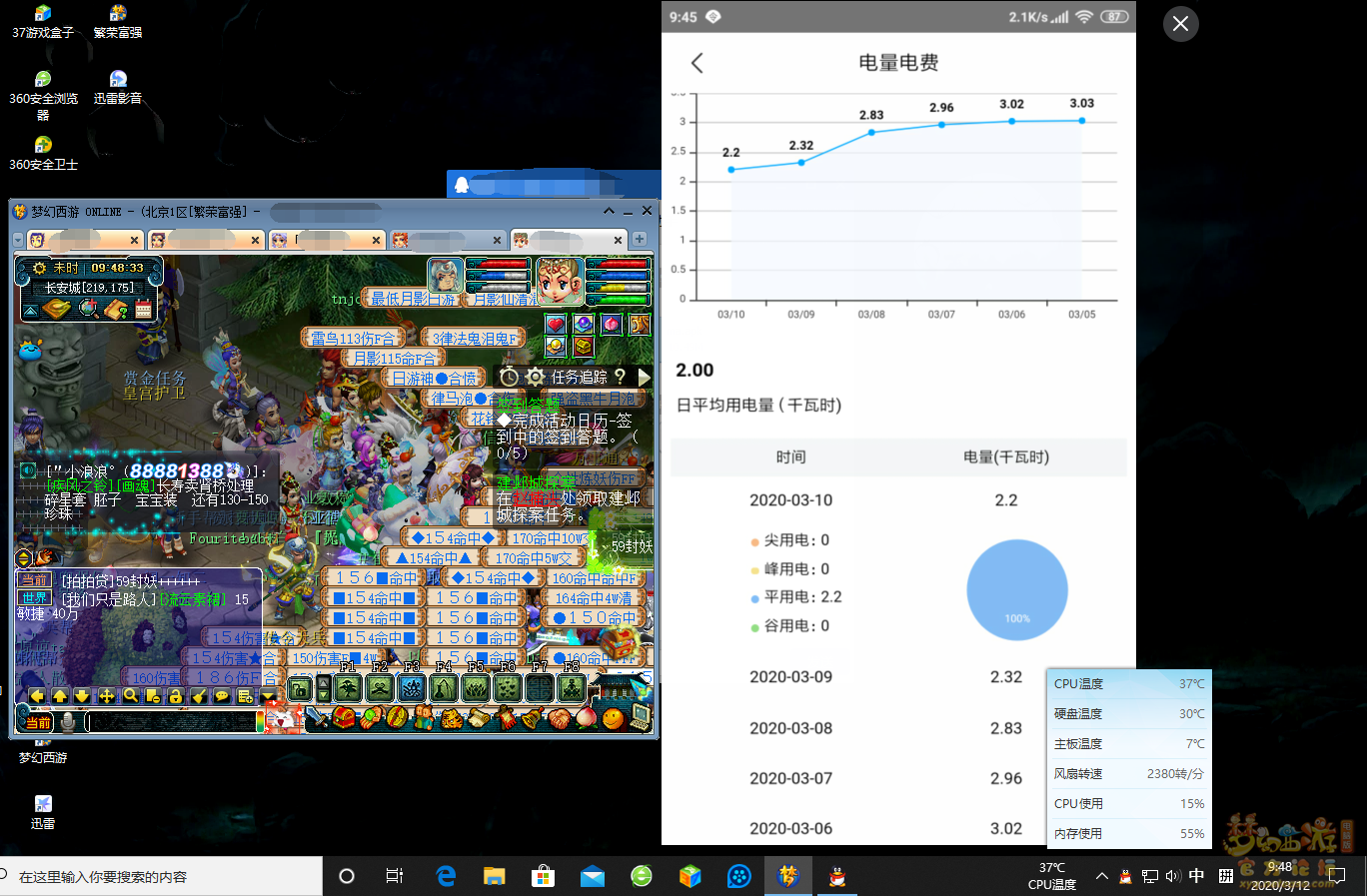The height and width of the screenshot is (896, 1367).
Task: Add a new game tab with plus button
Action: 640,239
